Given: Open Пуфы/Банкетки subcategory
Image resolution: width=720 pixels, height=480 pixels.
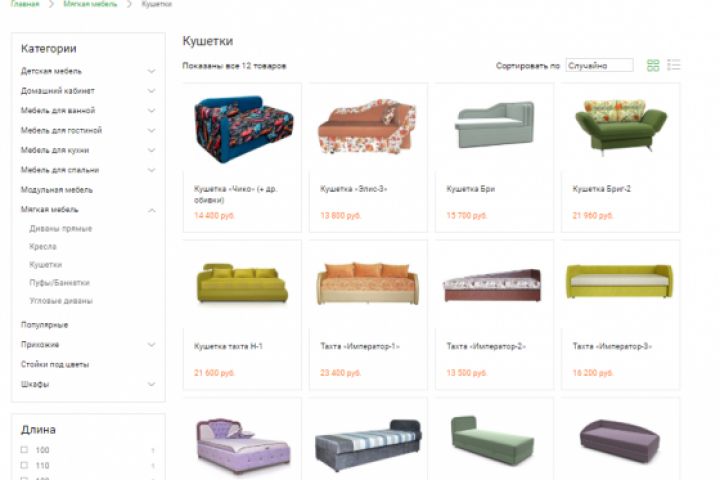Looking at the screenshot, I should (59, 282).
